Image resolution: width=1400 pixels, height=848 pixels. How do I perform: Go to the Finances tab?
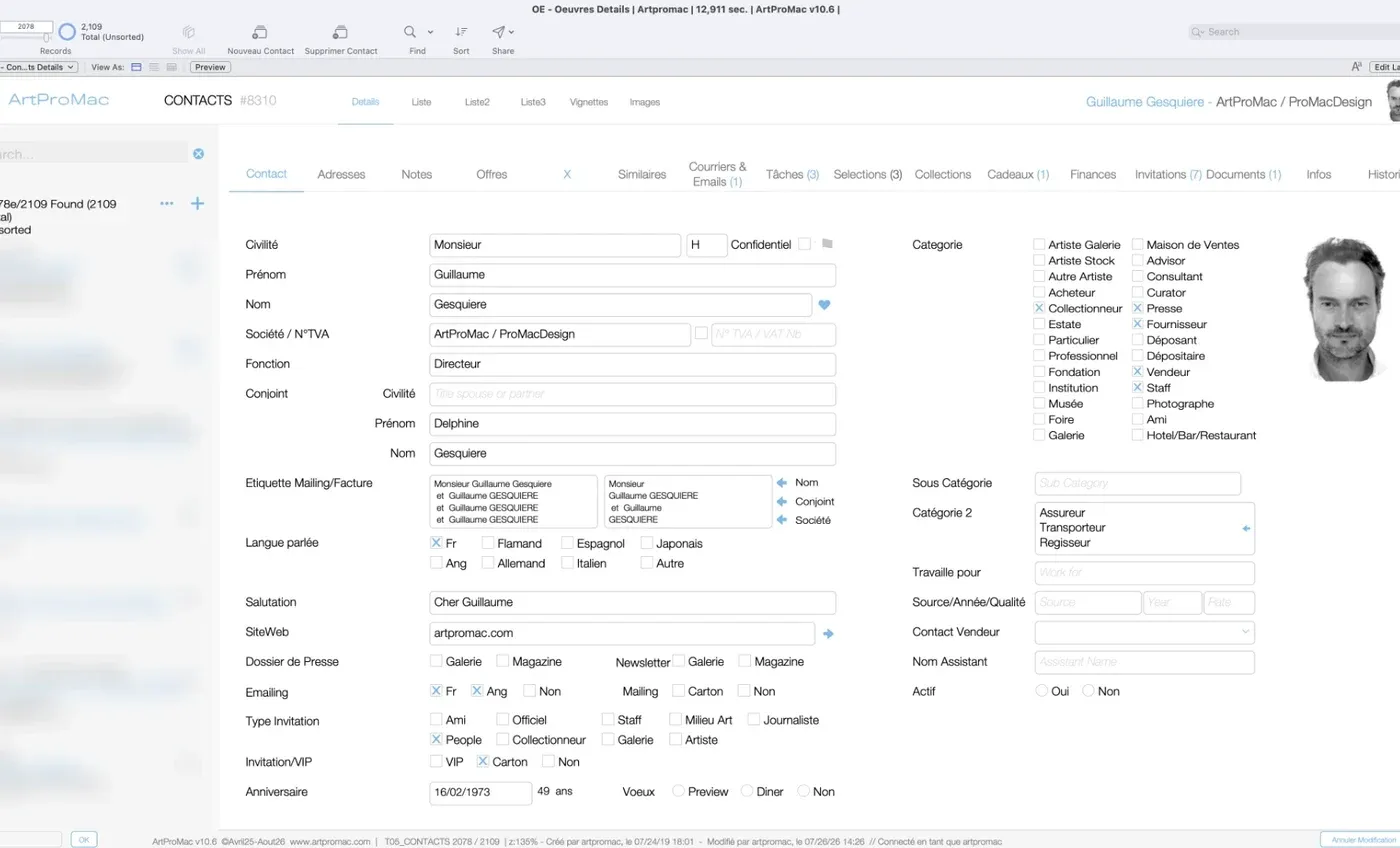coord(1093,174)
